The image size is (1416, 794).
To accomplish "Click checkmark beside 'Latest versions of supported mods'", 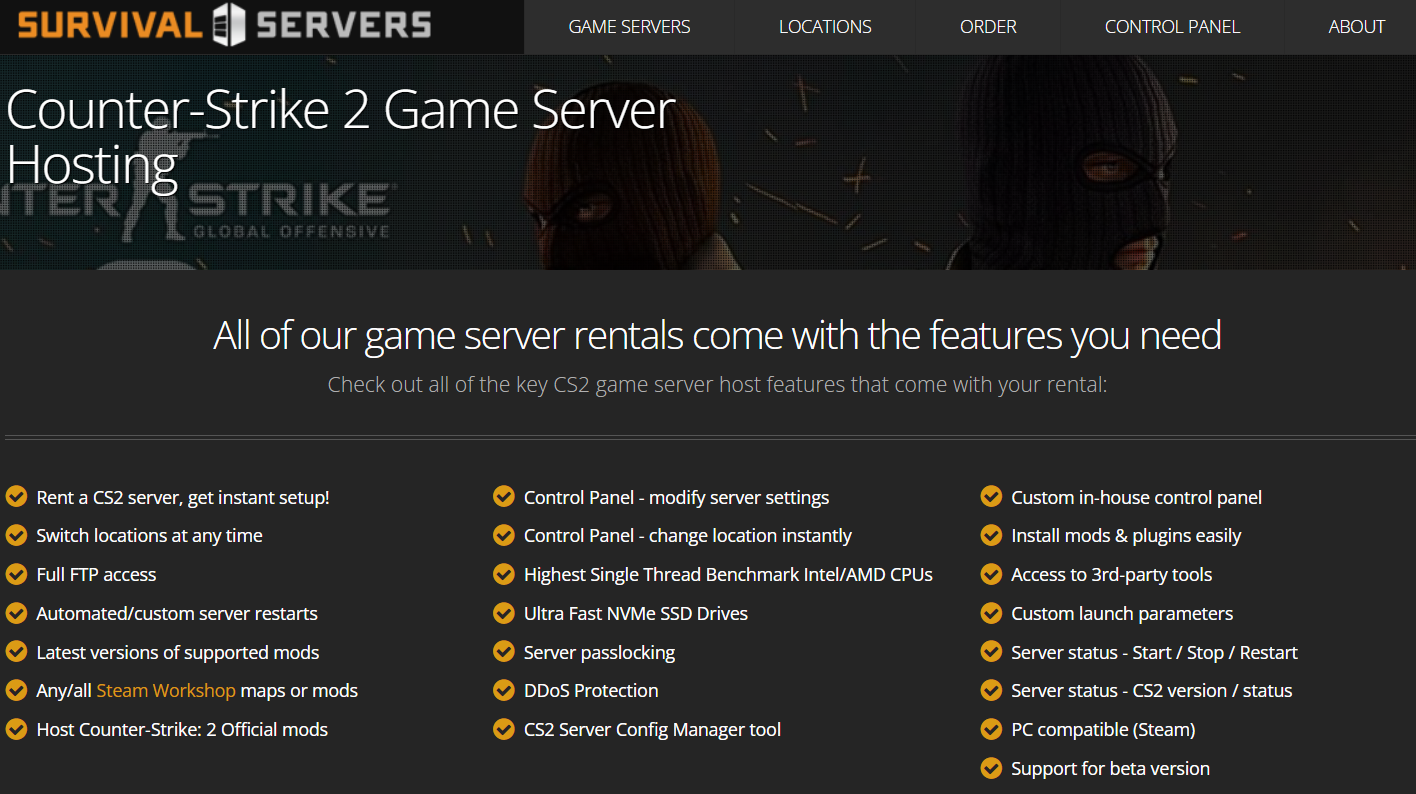I will pos(16,652).
